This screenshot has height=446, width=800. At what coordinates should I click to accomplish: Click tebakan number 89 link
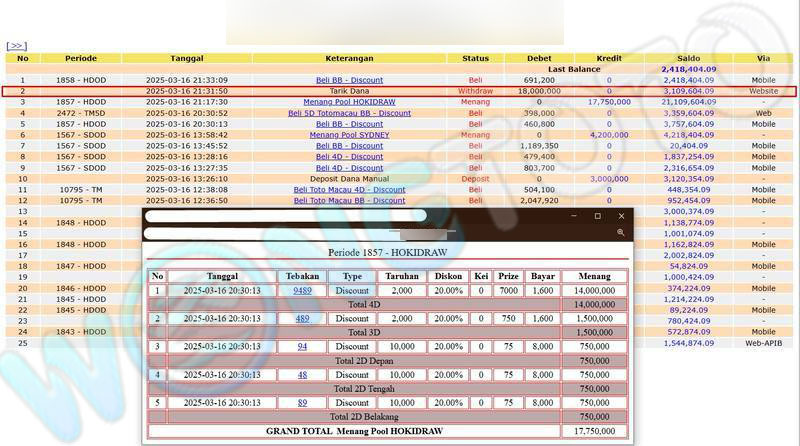(x=302, y=402)
